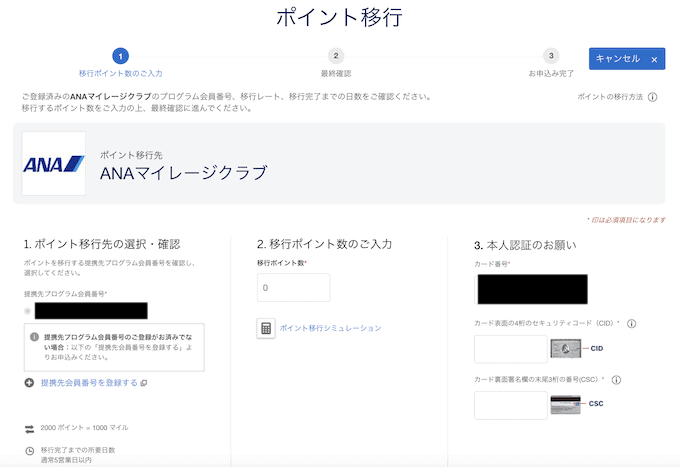This screenshot has width=680, height=467.
Task: Click the CID security code input field
Action: pos(511,349)
